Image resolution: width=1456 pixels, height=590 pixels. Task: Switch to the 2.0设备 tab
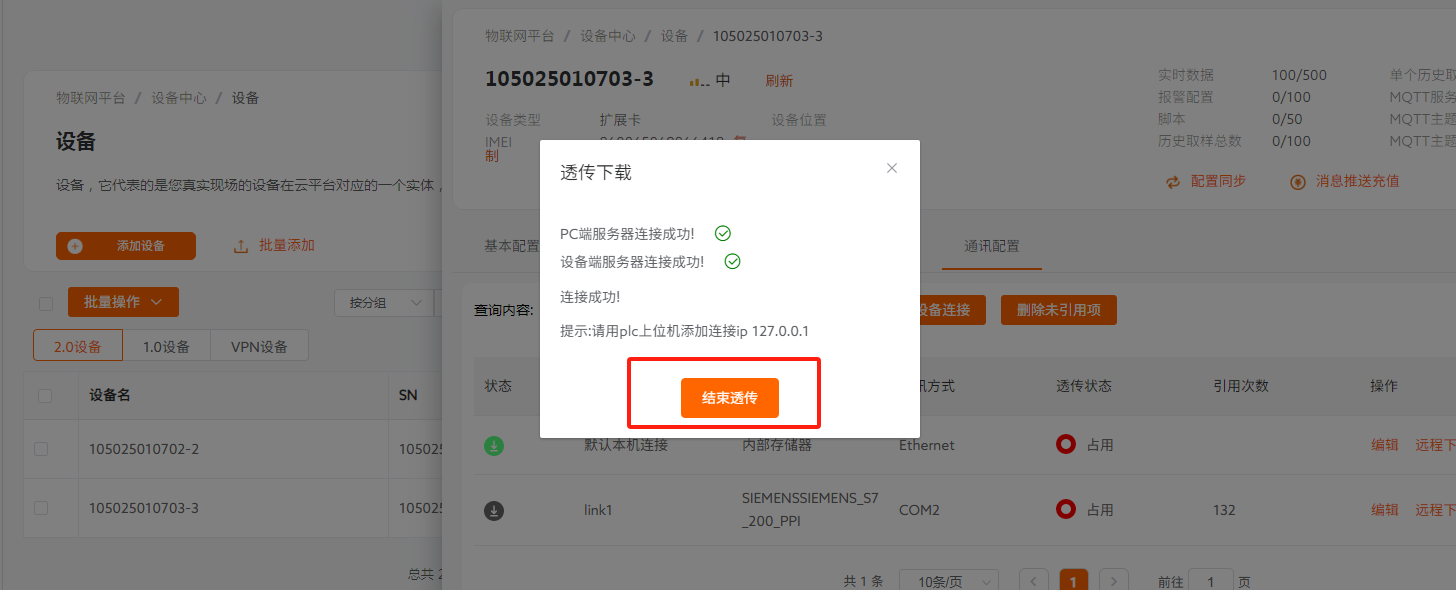coord(78,346)
